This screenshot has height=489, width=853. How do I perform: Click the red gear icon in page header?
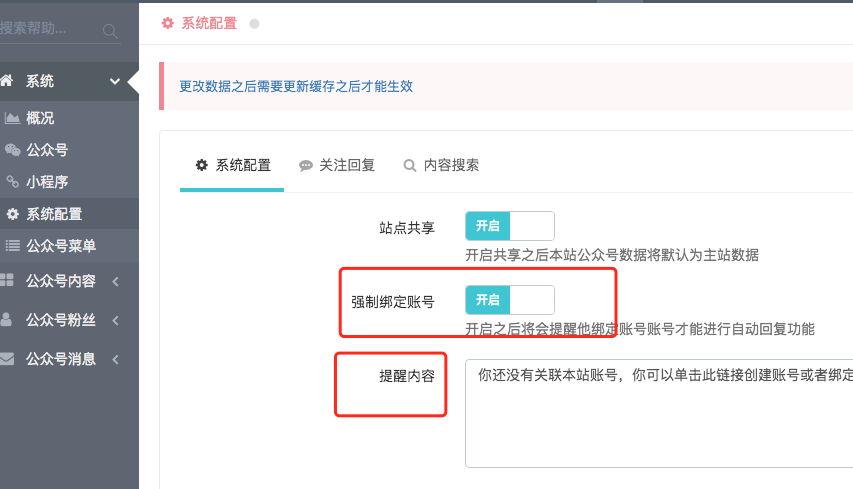[168, 23]
